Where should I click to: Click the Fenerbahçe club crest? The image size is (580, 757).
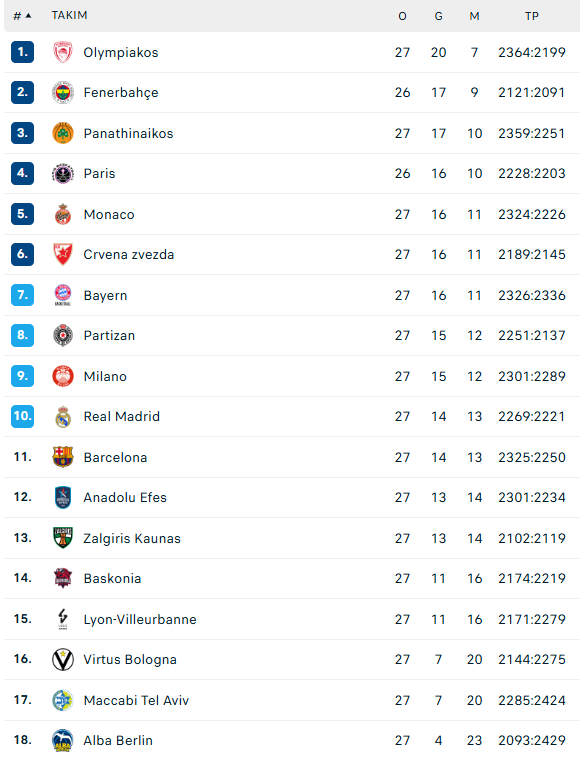(x=63, y=93)
